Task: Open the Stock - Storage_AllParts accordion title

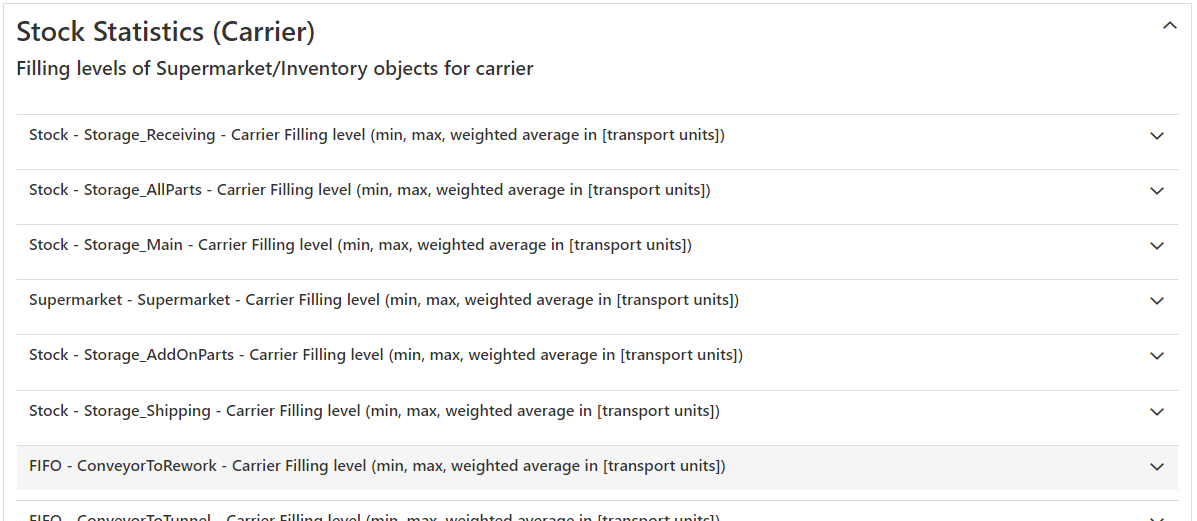Action: (369, 190)
